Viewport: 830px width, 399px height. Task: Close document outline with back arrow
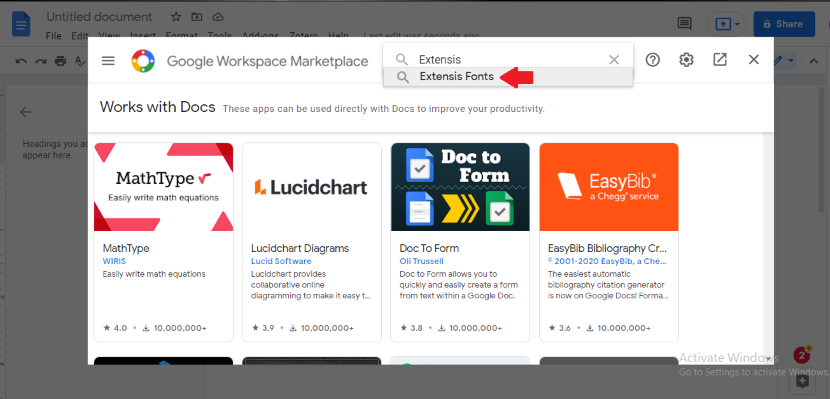(x=25, y=112)
